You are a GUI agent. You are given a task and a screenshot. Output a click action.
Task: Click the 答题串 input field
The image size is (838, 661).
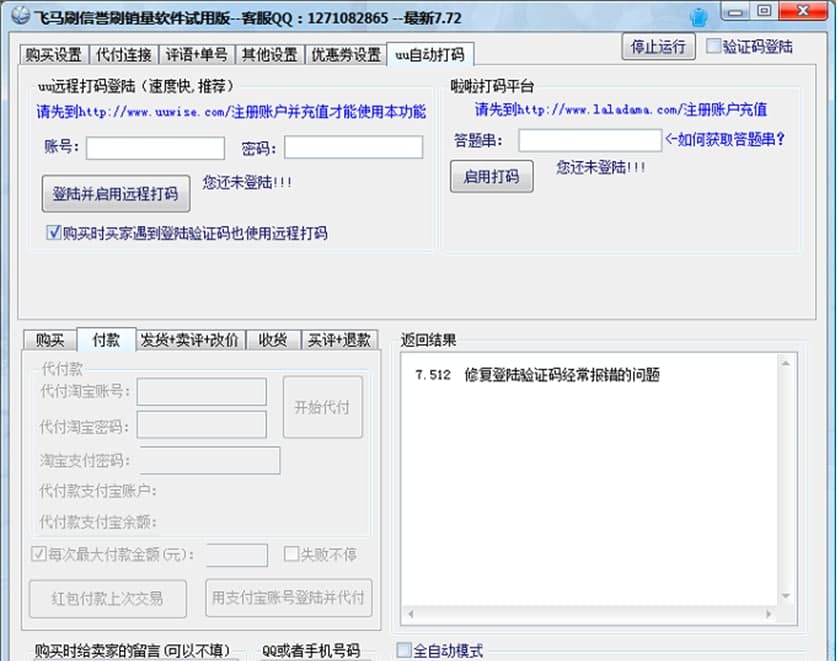[589, 140]
